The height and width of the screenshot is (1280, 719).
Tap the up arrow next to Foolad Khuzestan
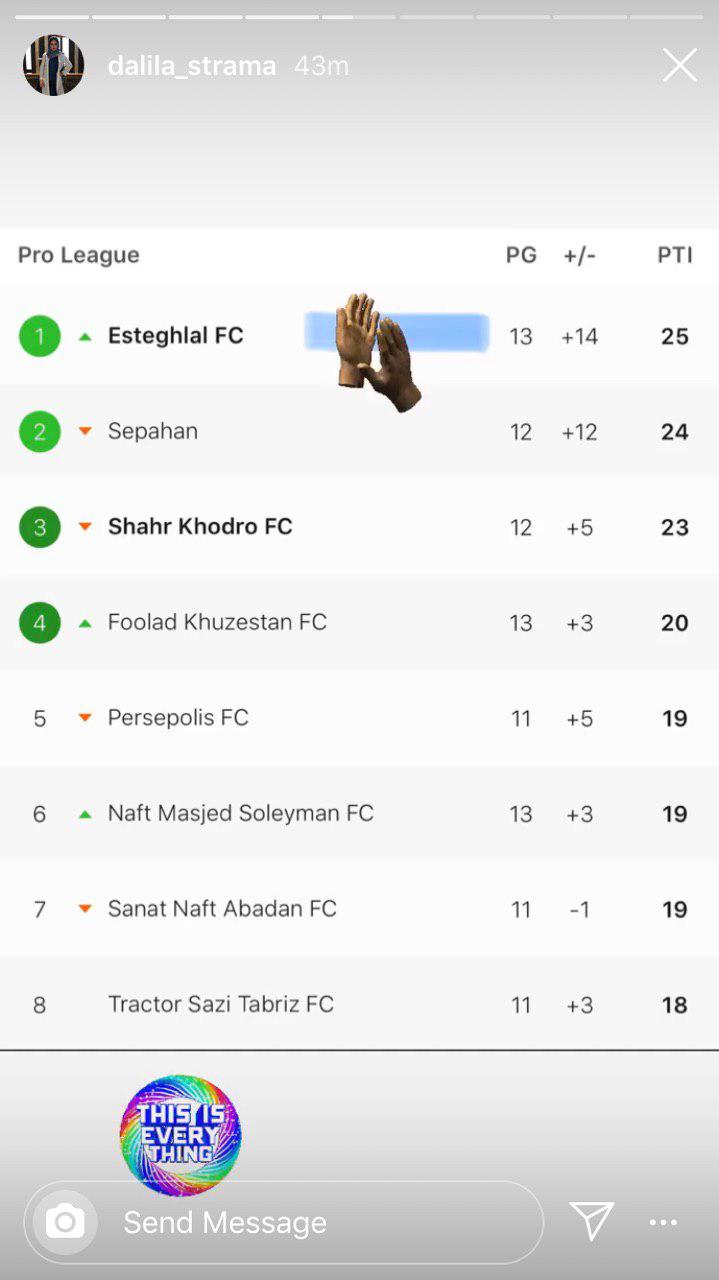pos(85,623)
